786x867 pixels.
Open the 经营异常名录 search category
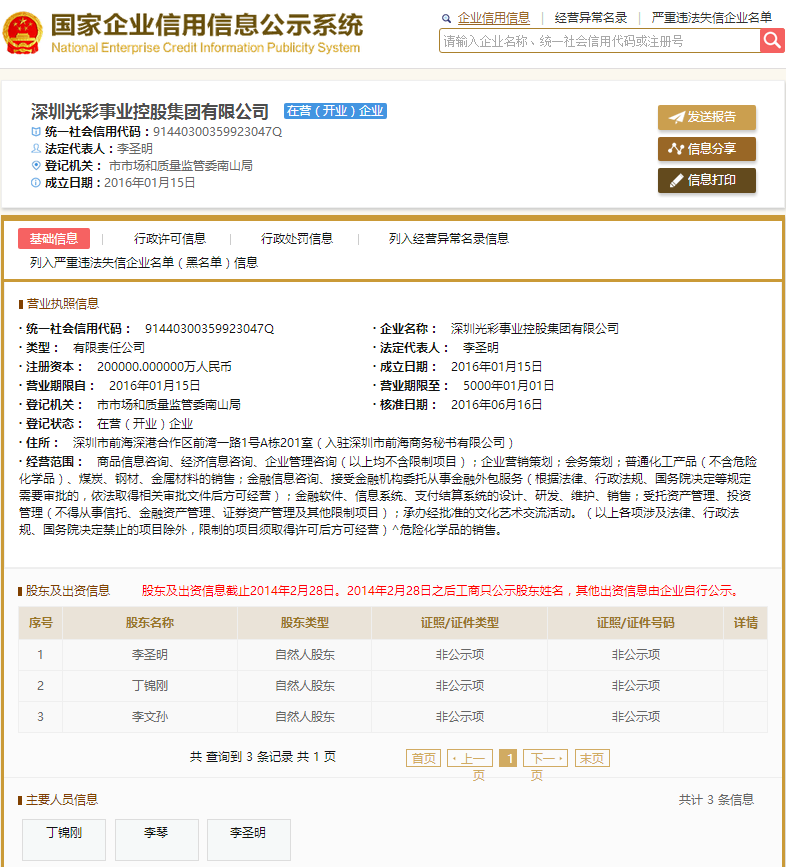[x=590, y=18]
